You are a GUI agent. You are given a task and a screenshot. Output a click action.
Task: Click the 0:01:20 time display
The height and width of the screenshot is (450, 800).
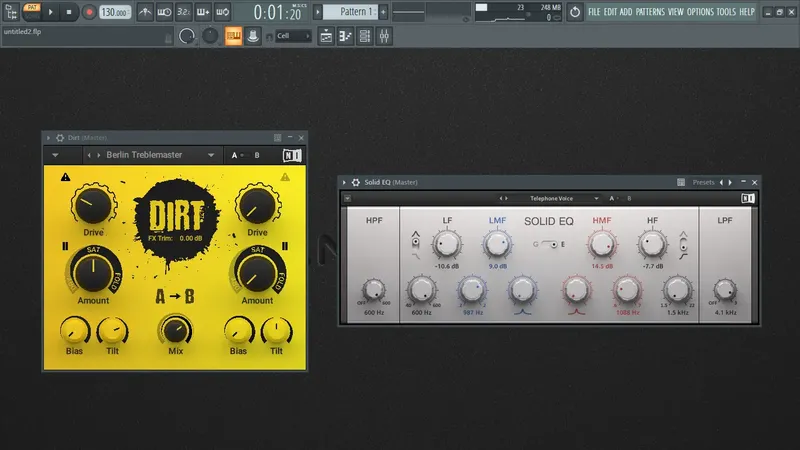coord(278,12)
